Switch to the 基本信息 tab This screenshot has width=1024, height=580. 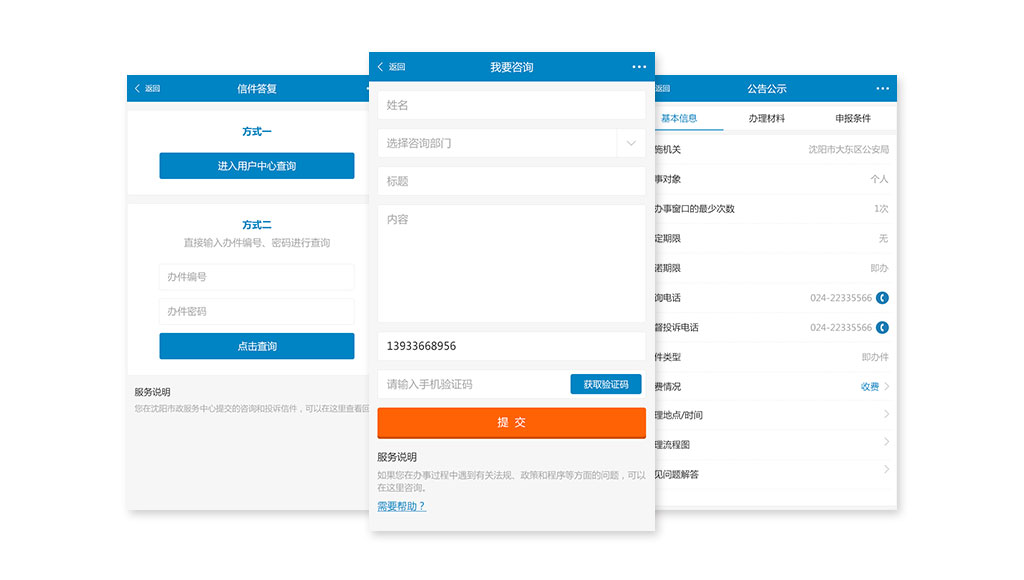click(679, 118)
